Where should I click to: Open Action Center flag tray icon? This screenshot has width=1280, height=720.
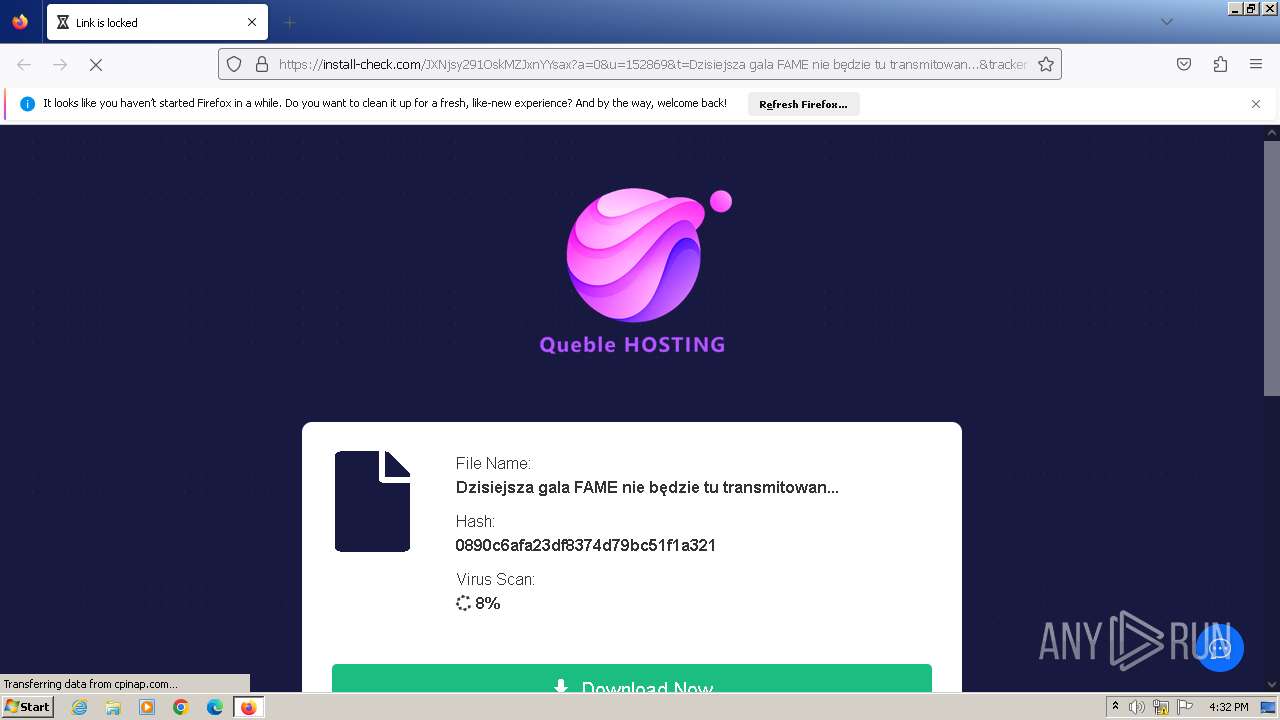[x=1184, y=707]
